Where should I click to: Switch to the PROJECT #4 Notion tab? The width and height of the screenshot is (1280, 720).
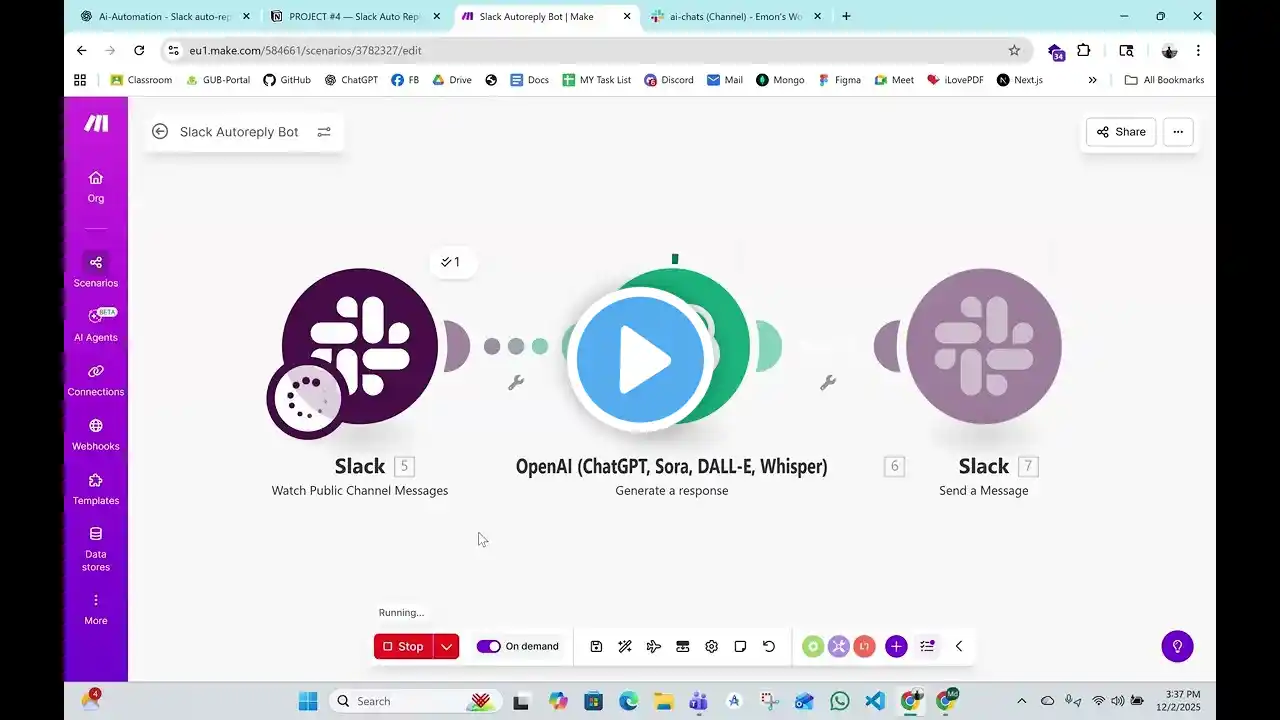pyautogui.click(x=354, y=16)
